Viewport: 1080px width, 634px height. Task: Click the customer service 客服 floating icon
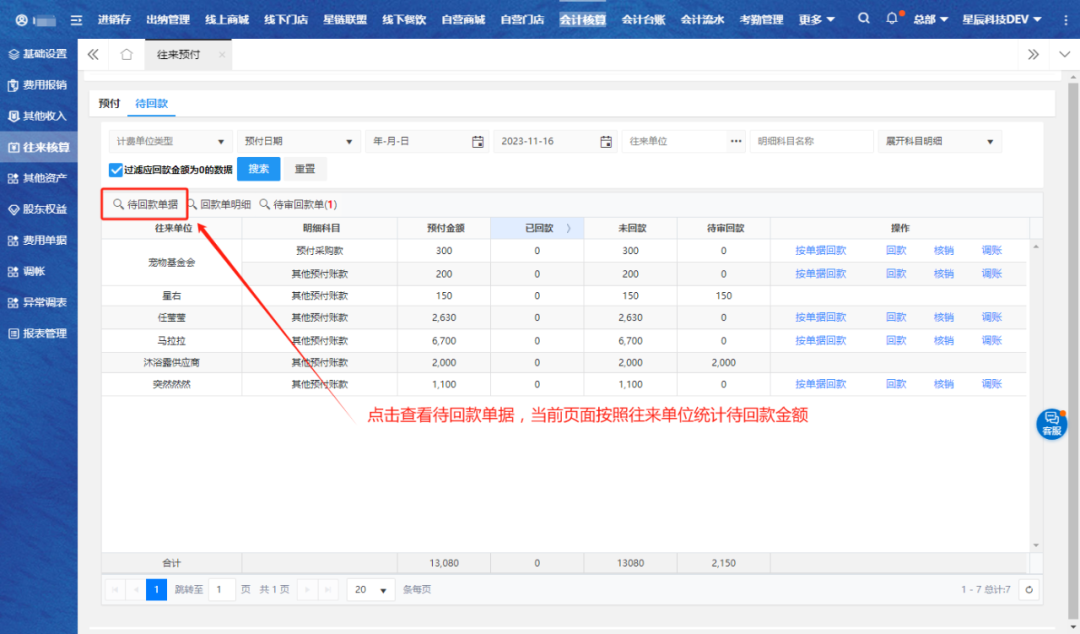pyautogui.click(x=1051, y=423)
